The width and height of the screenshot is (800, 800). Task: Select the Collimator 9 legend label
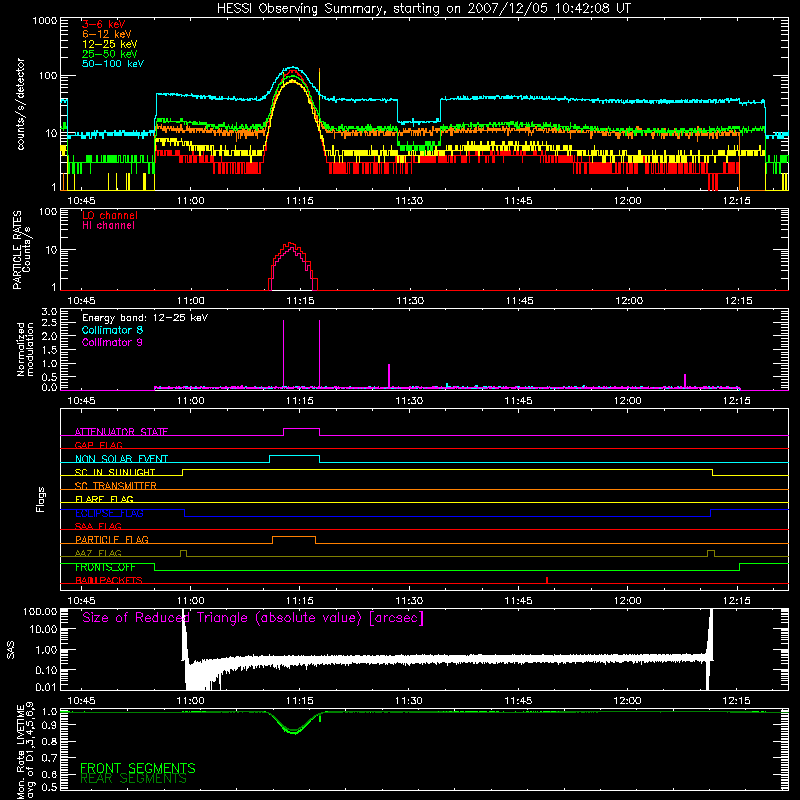click(x=112, y=342)
